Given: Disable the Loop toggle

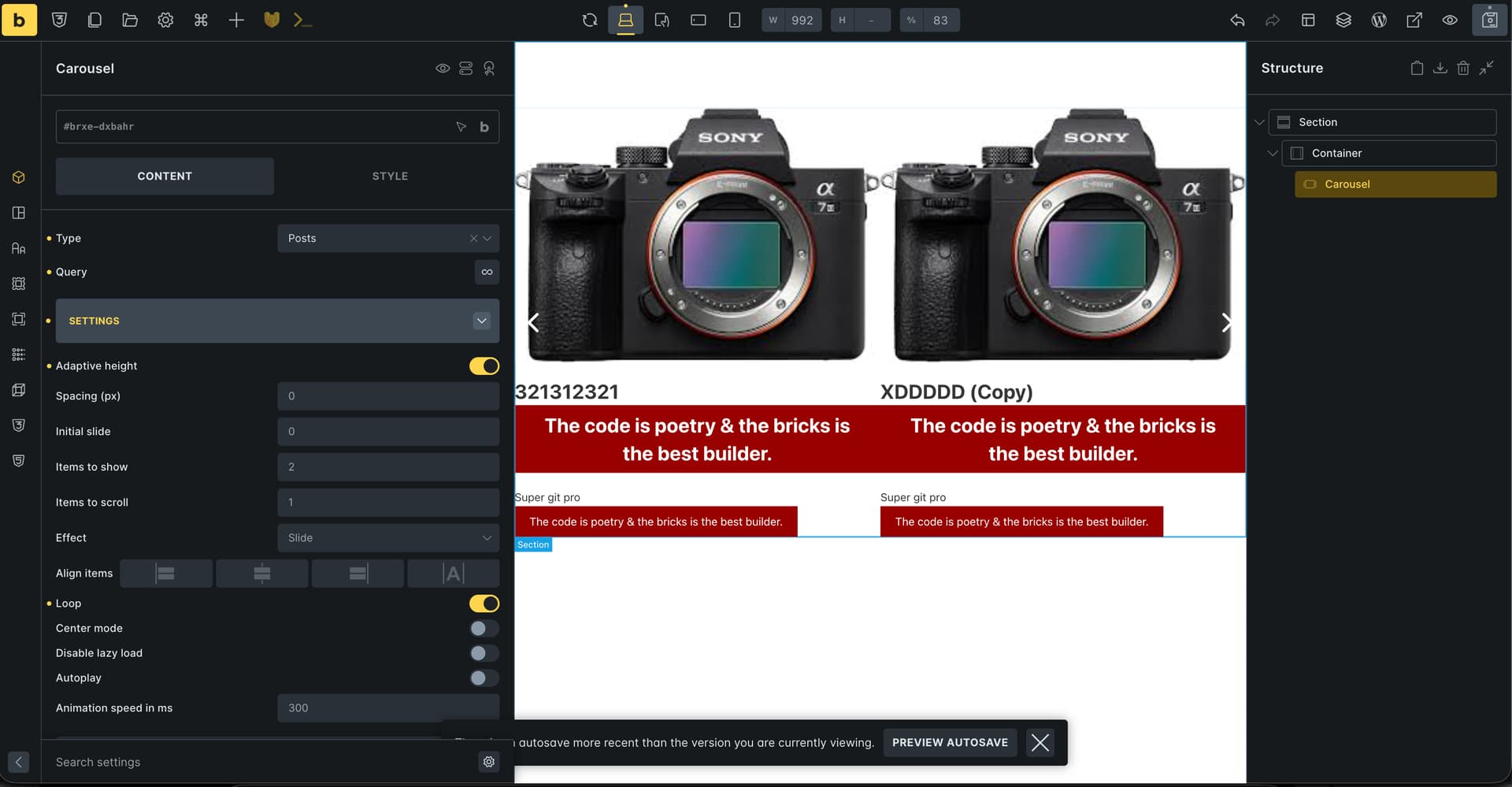Looking at the screenshot, I should pyautogui.click(x=484, y=603).
